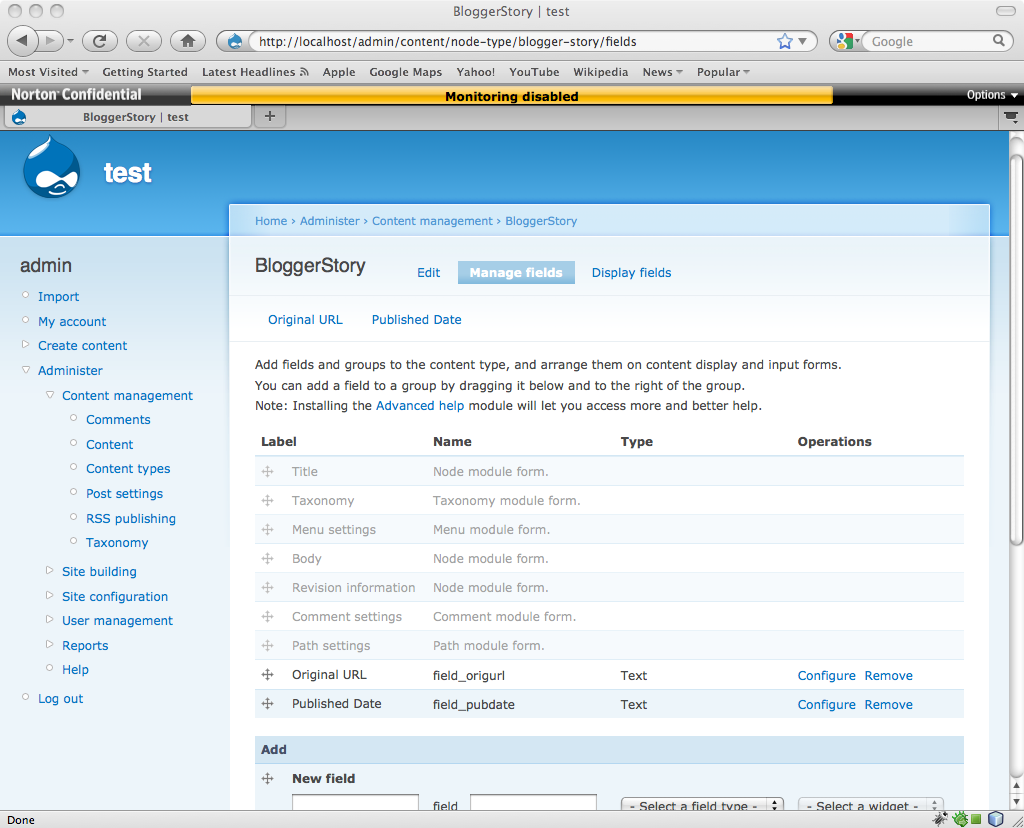Open the Select a field type dropdown
1024x828 pixels.
702,806
